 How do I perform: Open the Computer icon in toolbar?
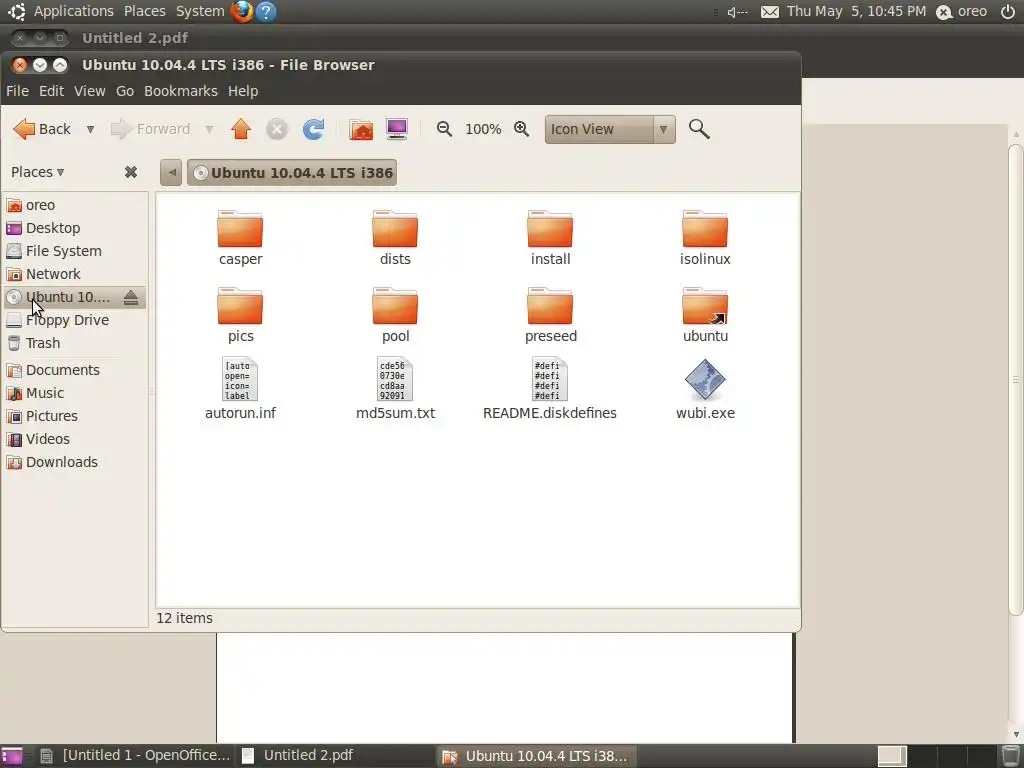396,129
